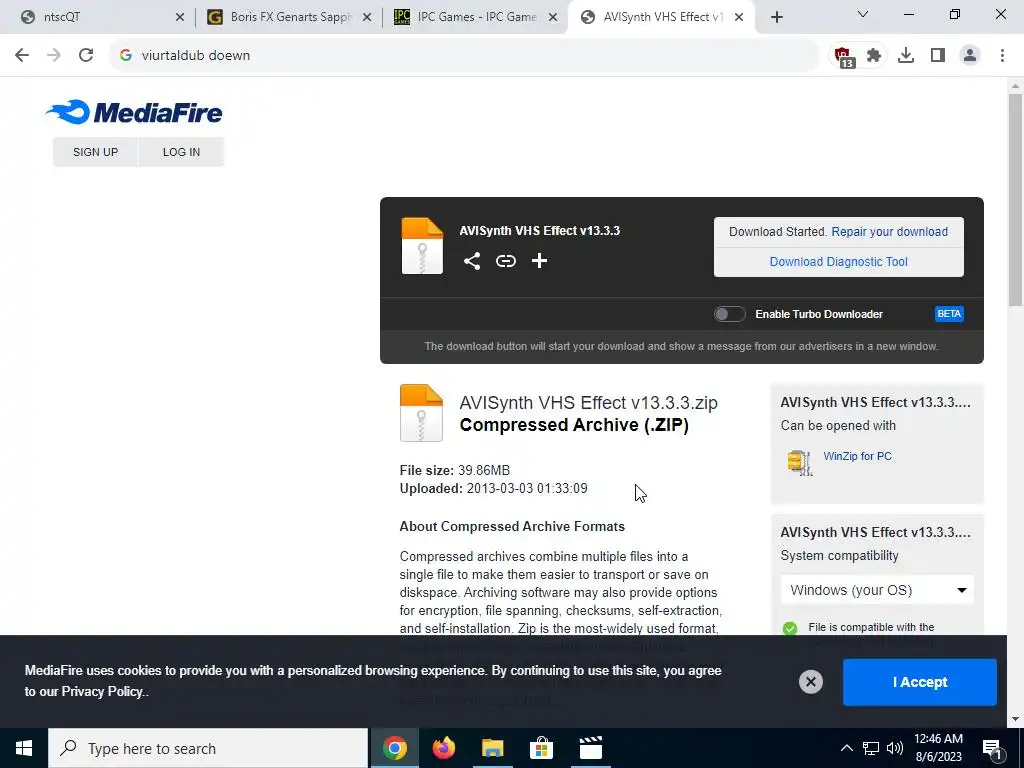Go back with the browser back arrow
The height and width of the screenshot is (768, 1024).
point(22,56)
